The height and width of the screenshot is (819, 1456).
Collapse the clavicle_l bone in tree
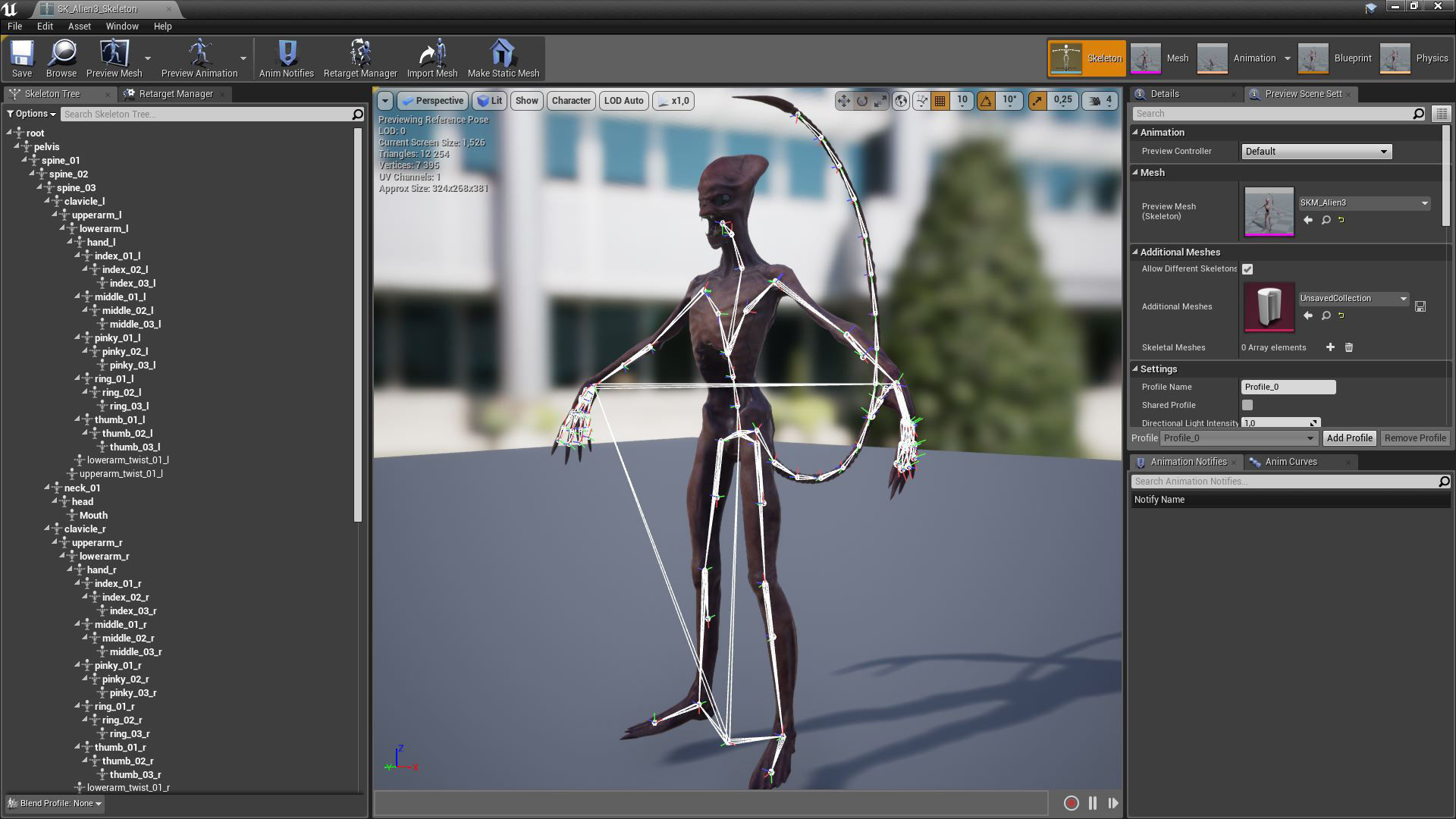coord(47,202)
